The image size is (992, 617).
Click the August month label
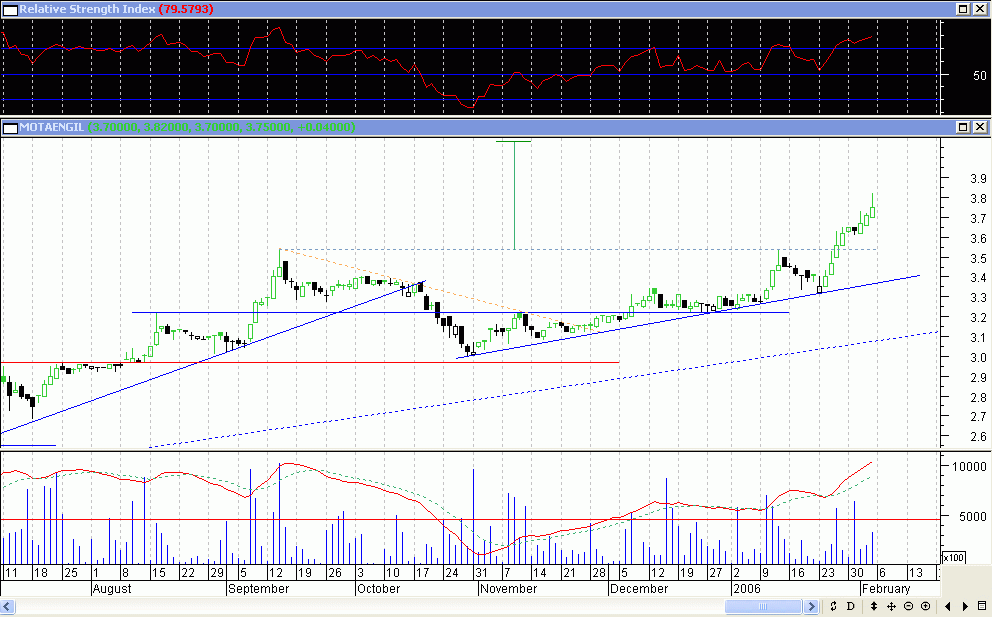(112, 589)
